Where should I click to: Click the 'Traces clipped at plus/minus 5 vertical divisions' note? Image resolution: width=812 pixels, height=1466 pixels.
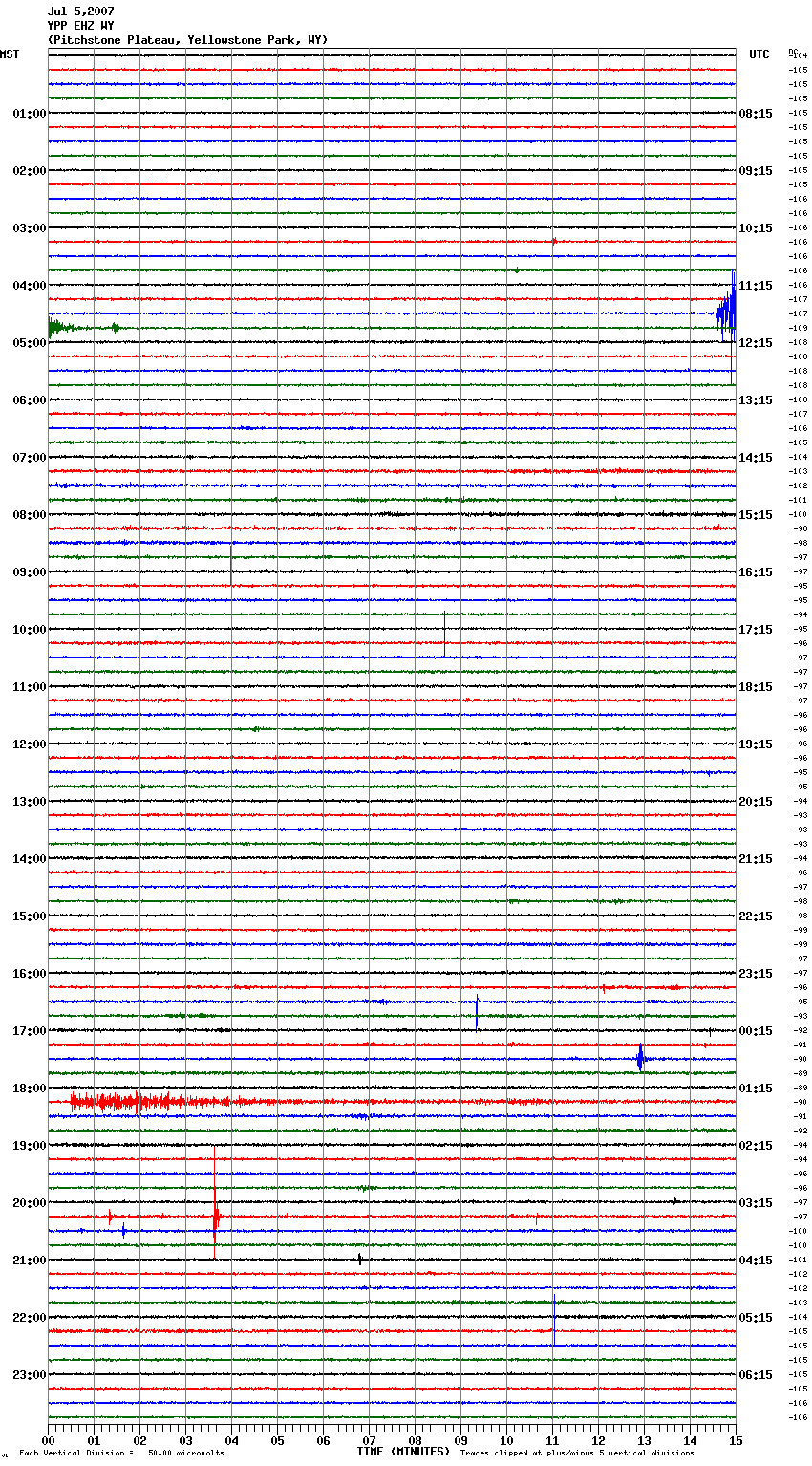[577, 1453]
